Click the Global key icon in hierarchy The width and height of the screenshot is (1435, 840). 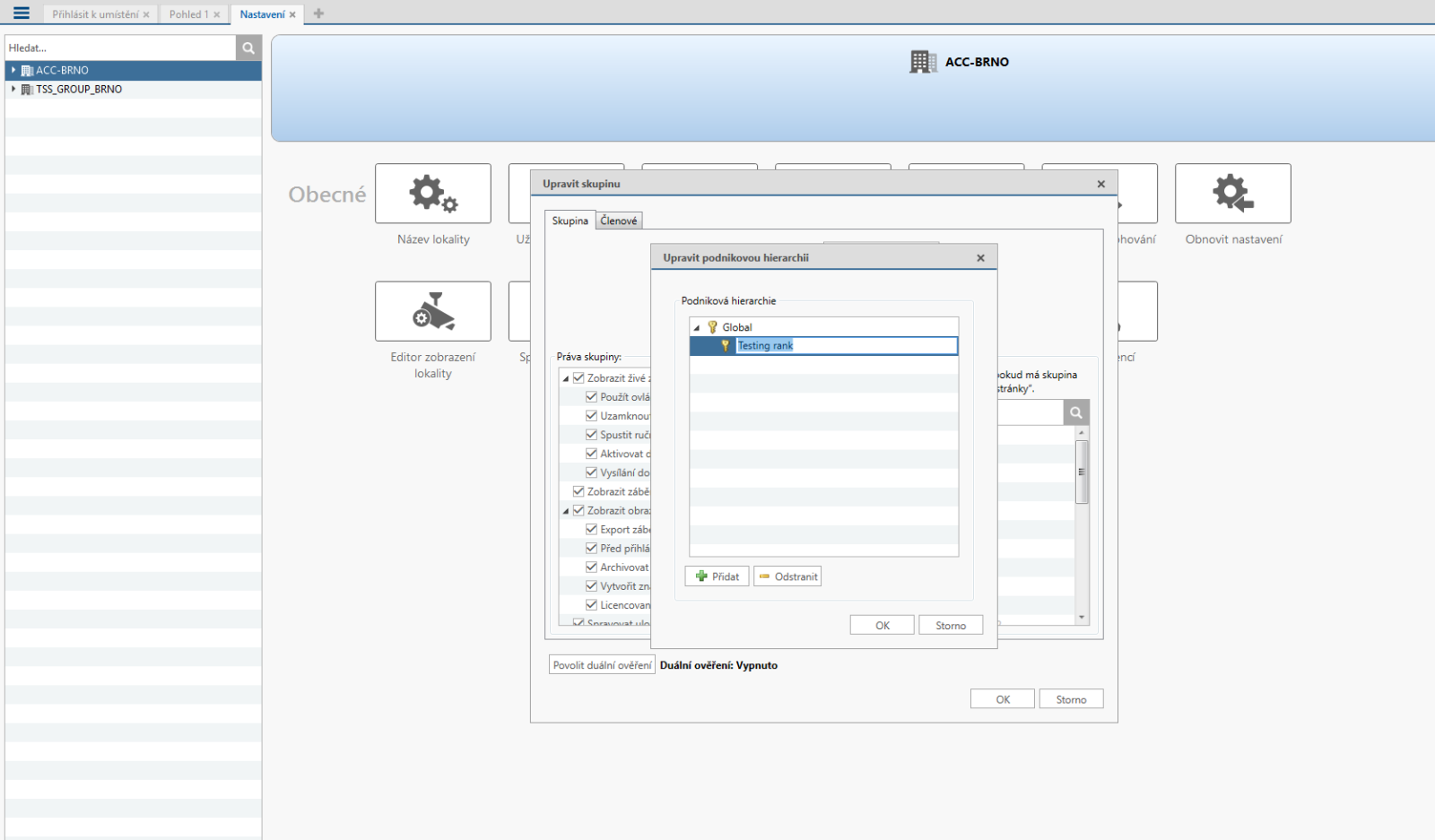[713, 327]
